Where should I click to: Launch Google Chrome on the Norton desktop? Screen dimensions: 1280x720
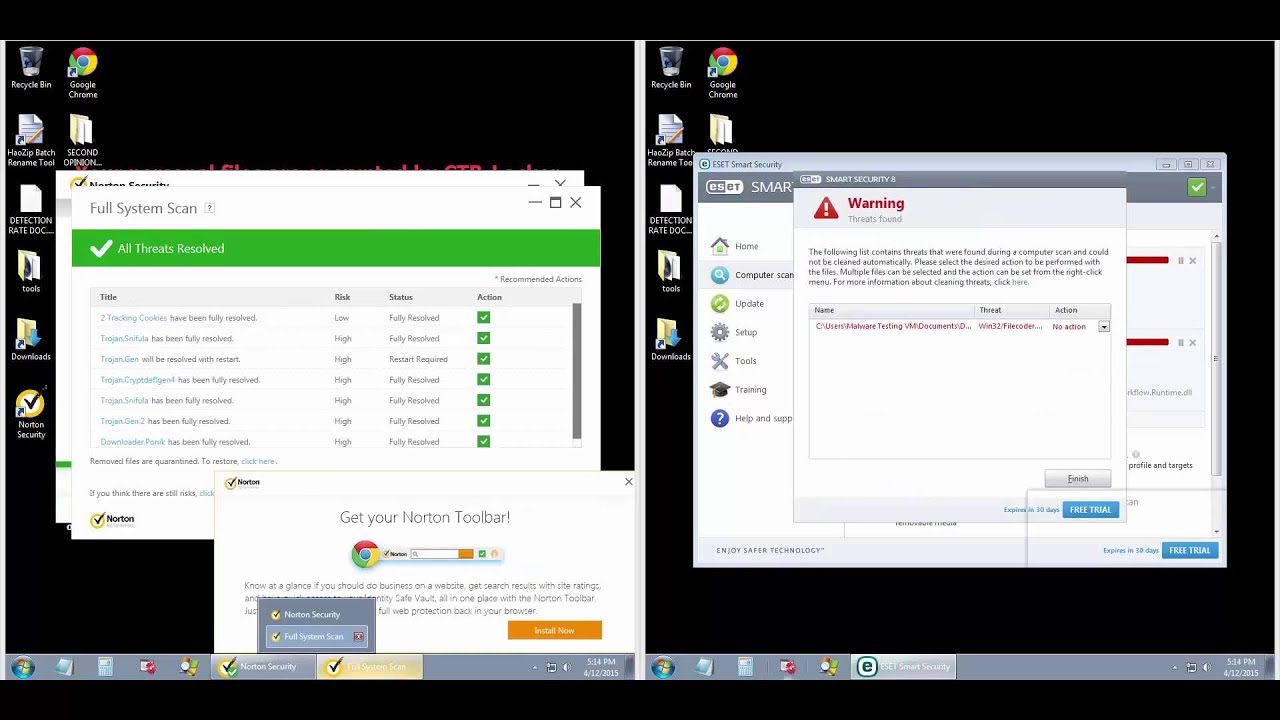click(83, 73)
